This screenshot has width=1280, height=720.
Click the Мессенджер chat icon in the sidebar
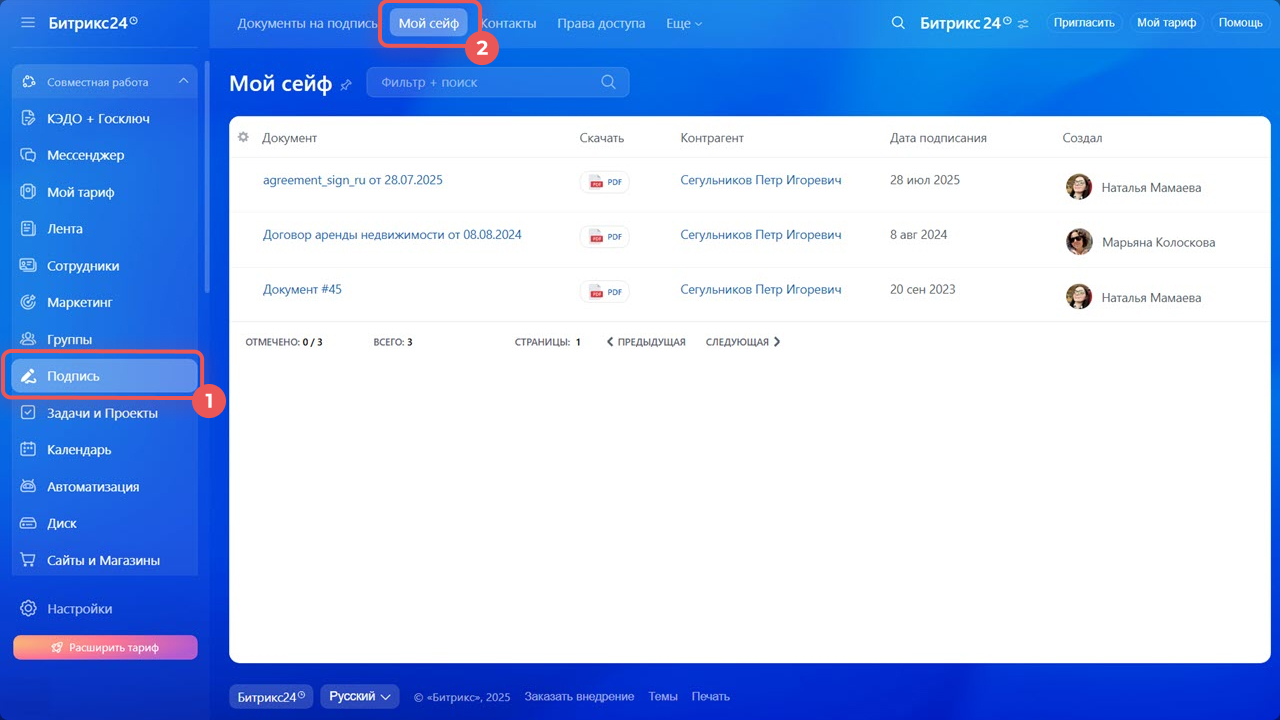(28, 155)
